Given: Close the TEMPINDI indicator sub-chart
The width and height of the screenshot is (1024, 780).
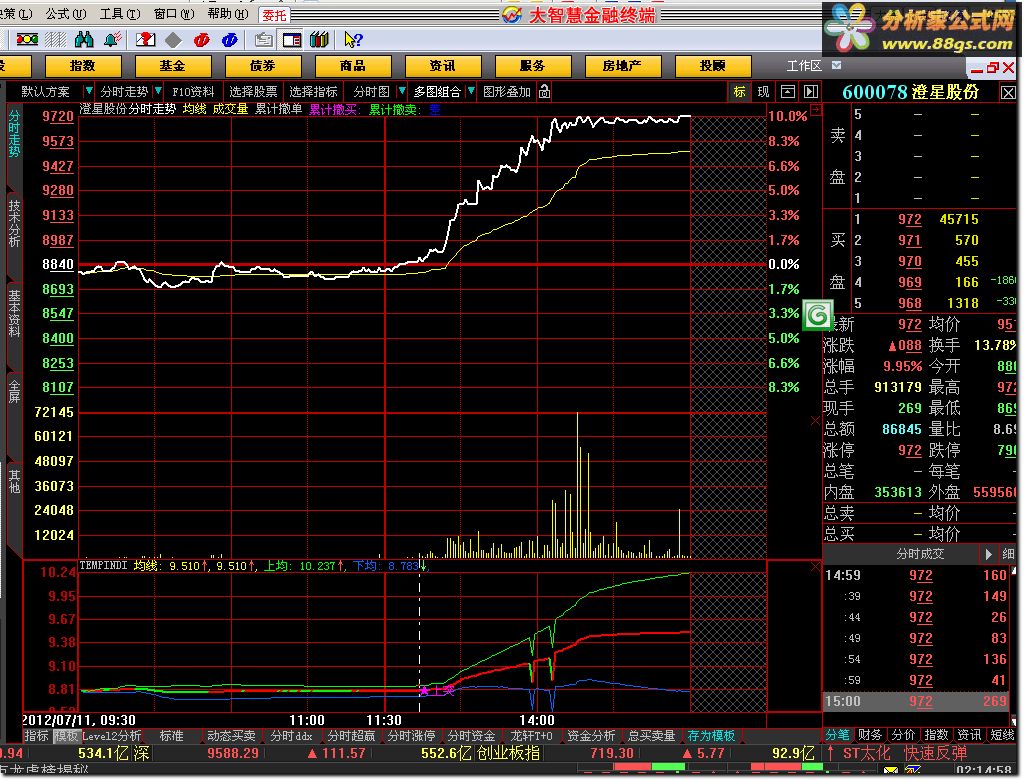Looking at the screenshot, I should point(815,566).
